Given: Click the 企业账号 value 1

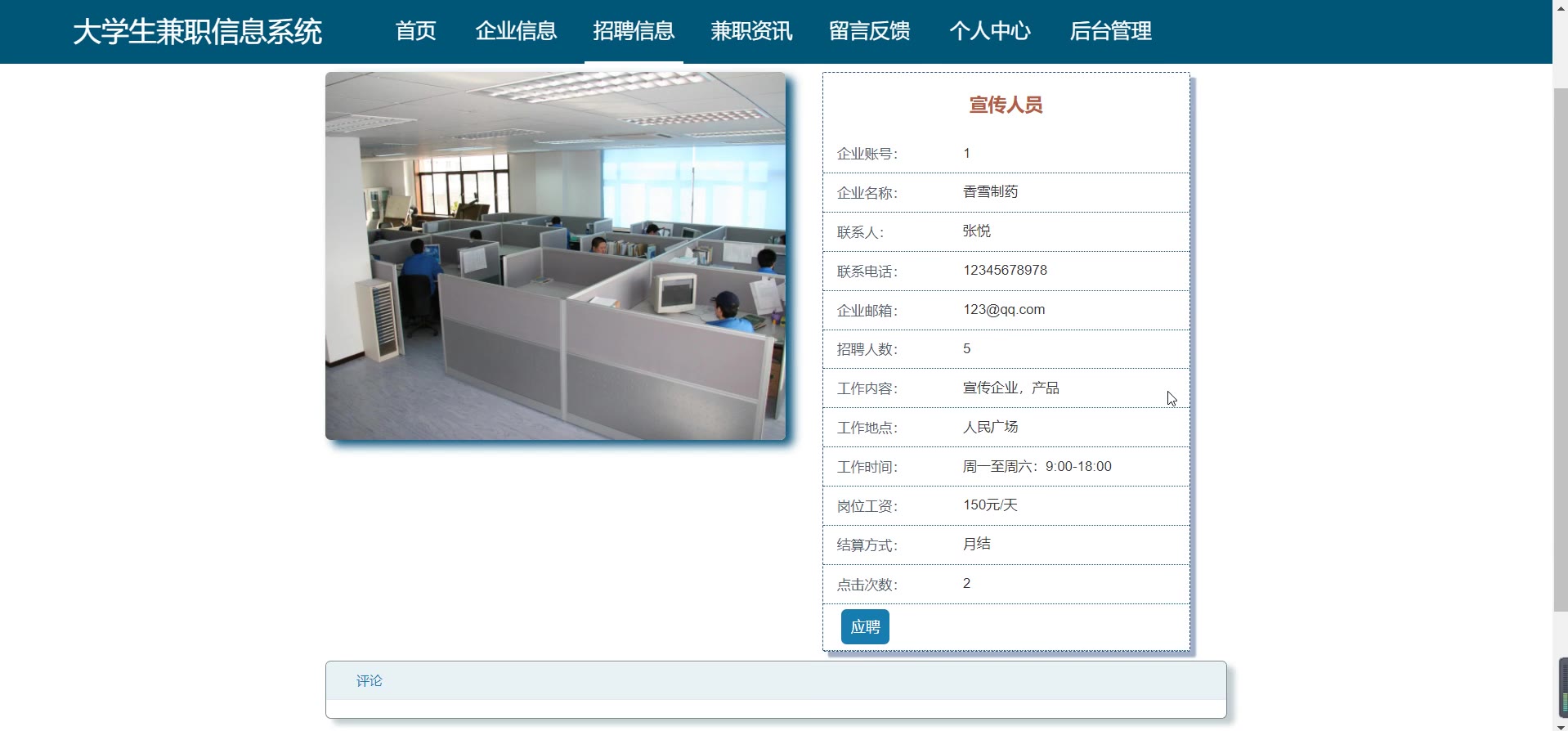Looking at the screenshot, I should point(966,153).
